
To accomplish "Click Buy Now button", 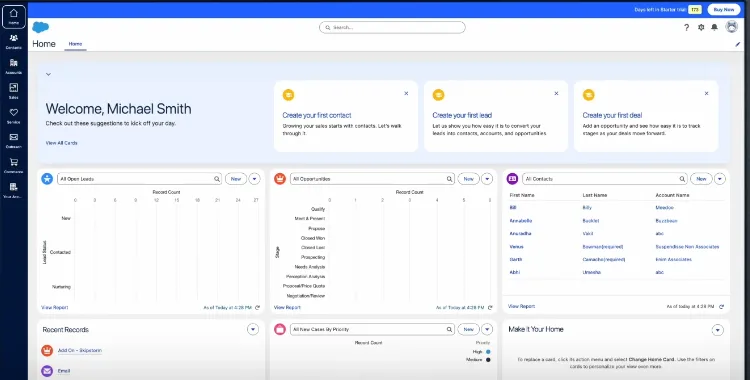I will pyautogui.click(x=724, y=10).
